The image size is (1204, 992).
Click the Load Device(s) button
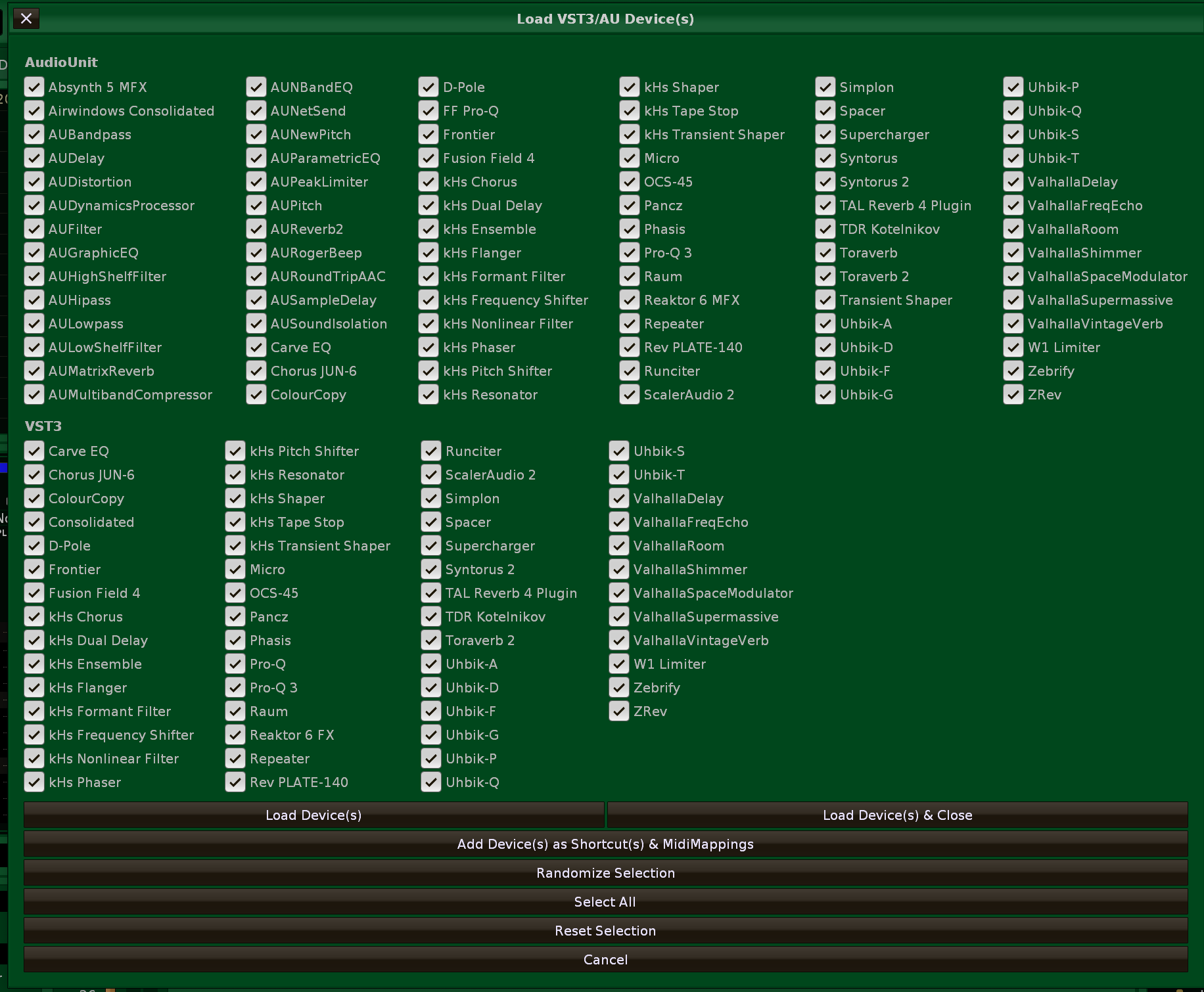pyautogui.click(x=313, y=815)
